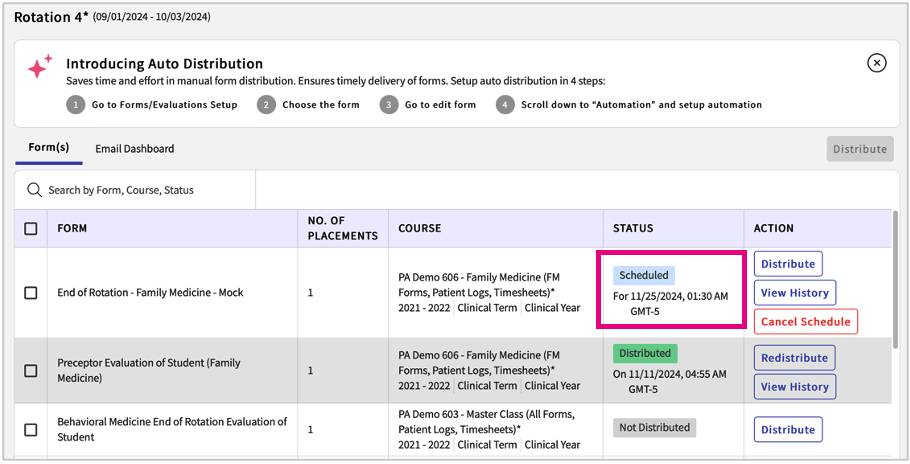The width and height of the screenshot is (910, 464).
Task: Switch to the Email Dashboard tab
Action: coord(134,149)
